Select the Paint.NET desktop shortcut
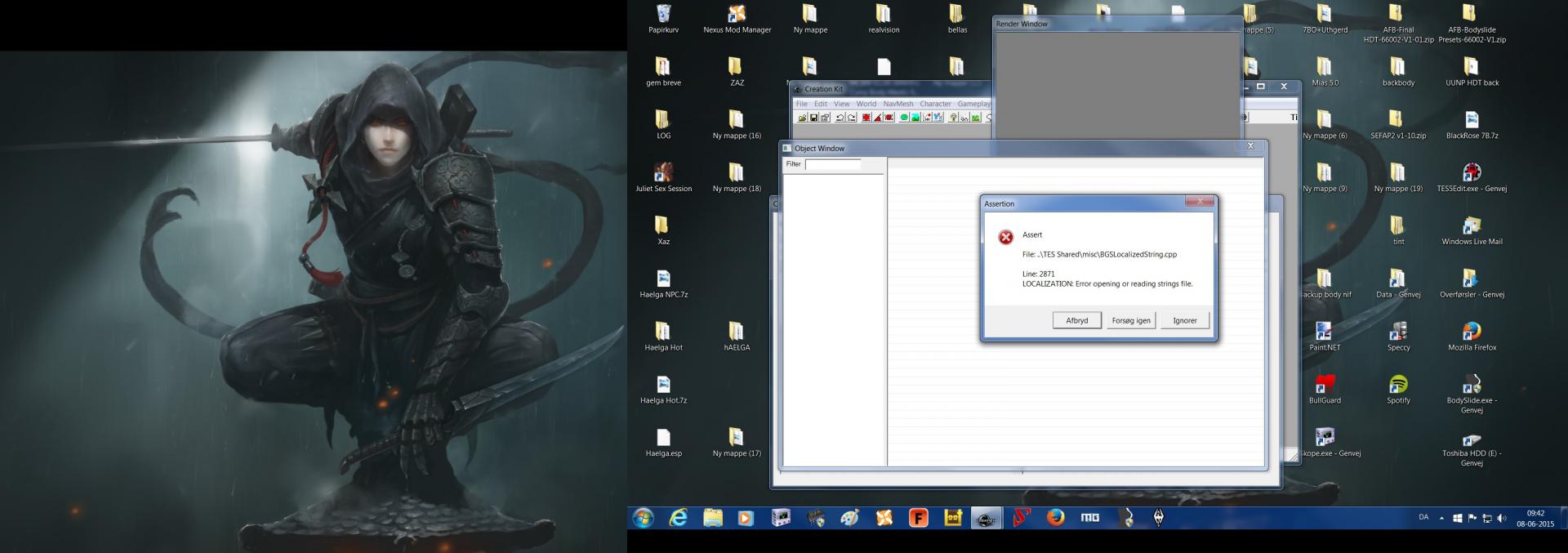The image size is (1568, 553). pyautogui.click(x=1325, y=337)
